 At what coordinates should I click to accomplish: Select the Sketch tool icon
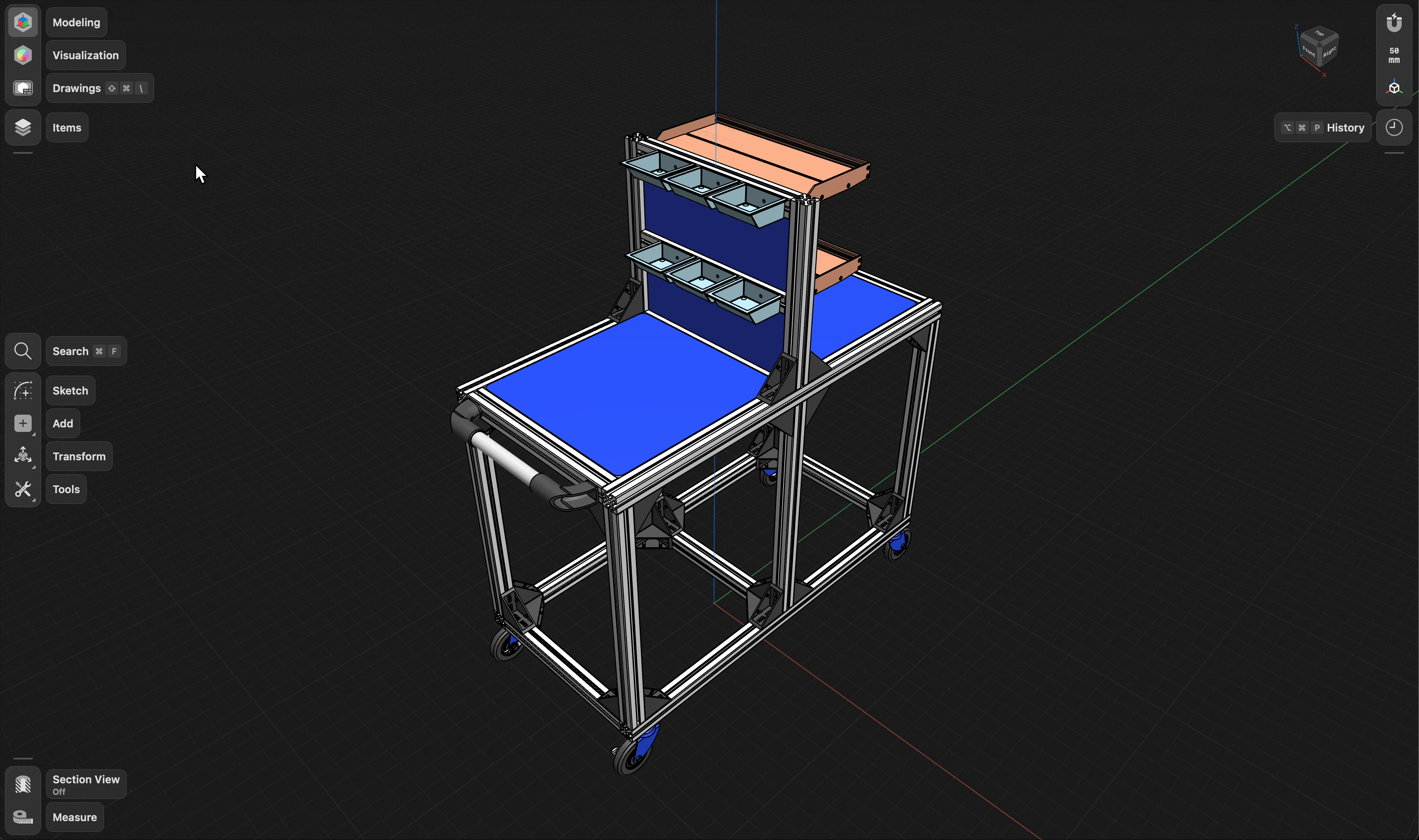(x=23, y=390)
